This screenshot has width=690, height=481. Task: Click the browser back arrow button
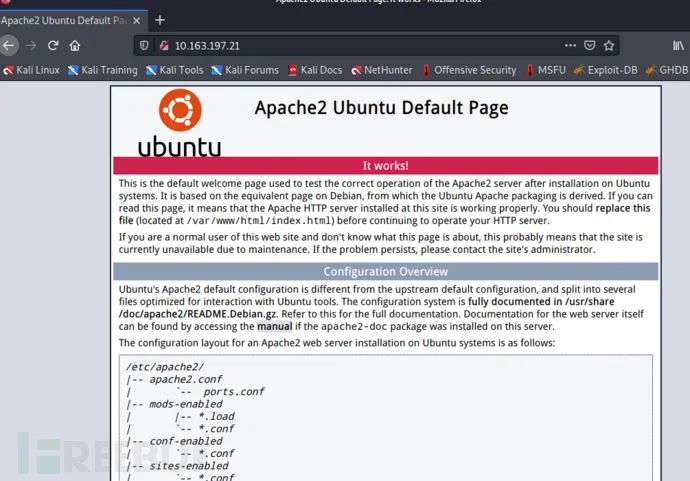[9, 45]
